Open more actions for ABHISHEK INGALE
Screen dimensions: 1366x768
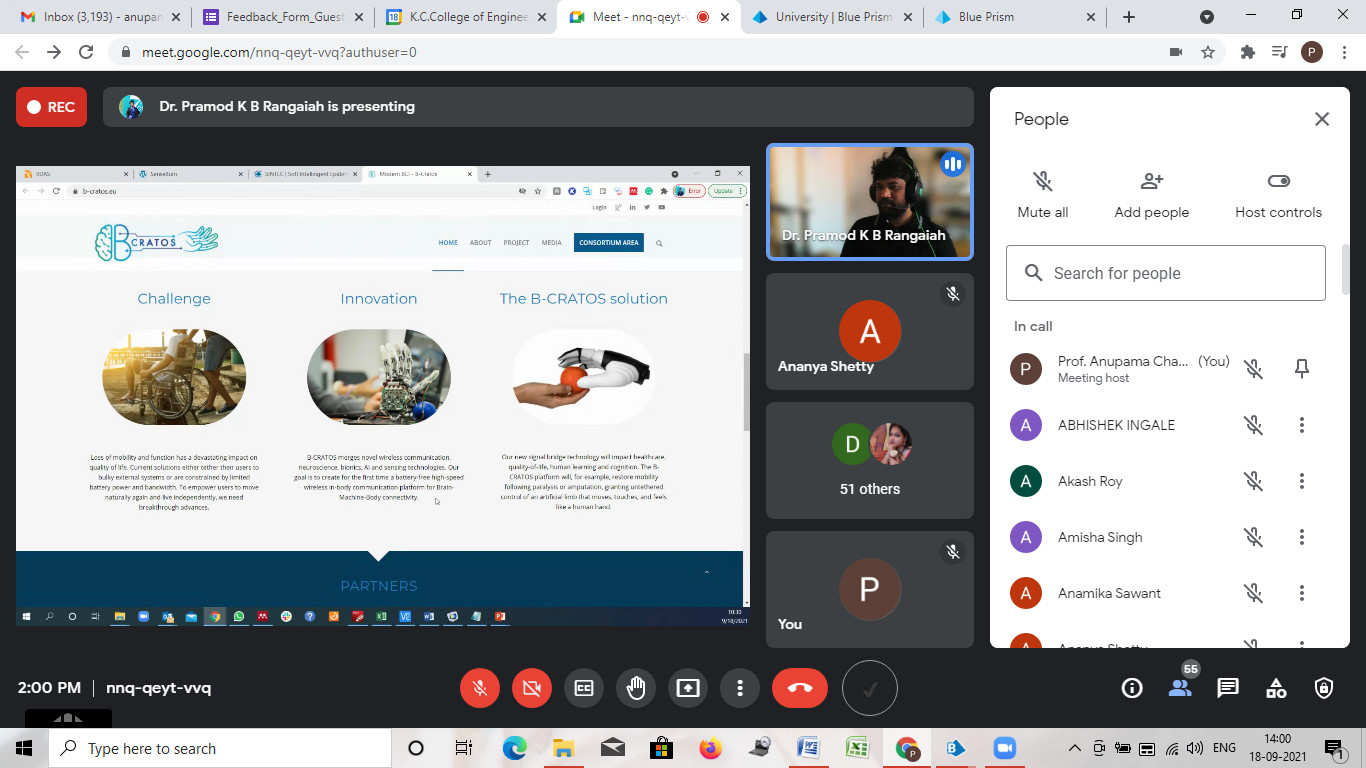click(x=1301, y=425)
